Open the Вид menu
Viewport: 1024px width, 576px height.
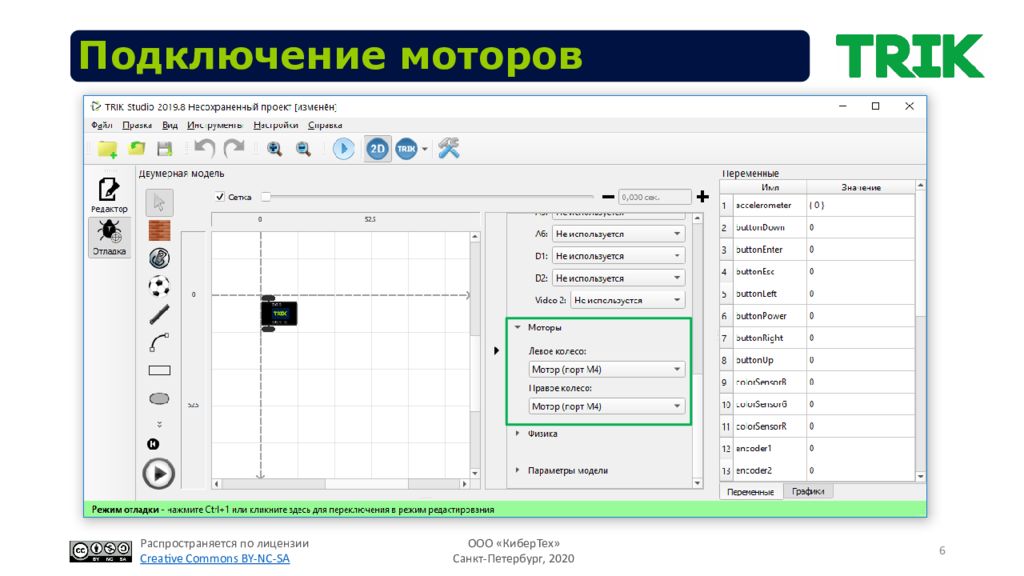coord(170,125)
